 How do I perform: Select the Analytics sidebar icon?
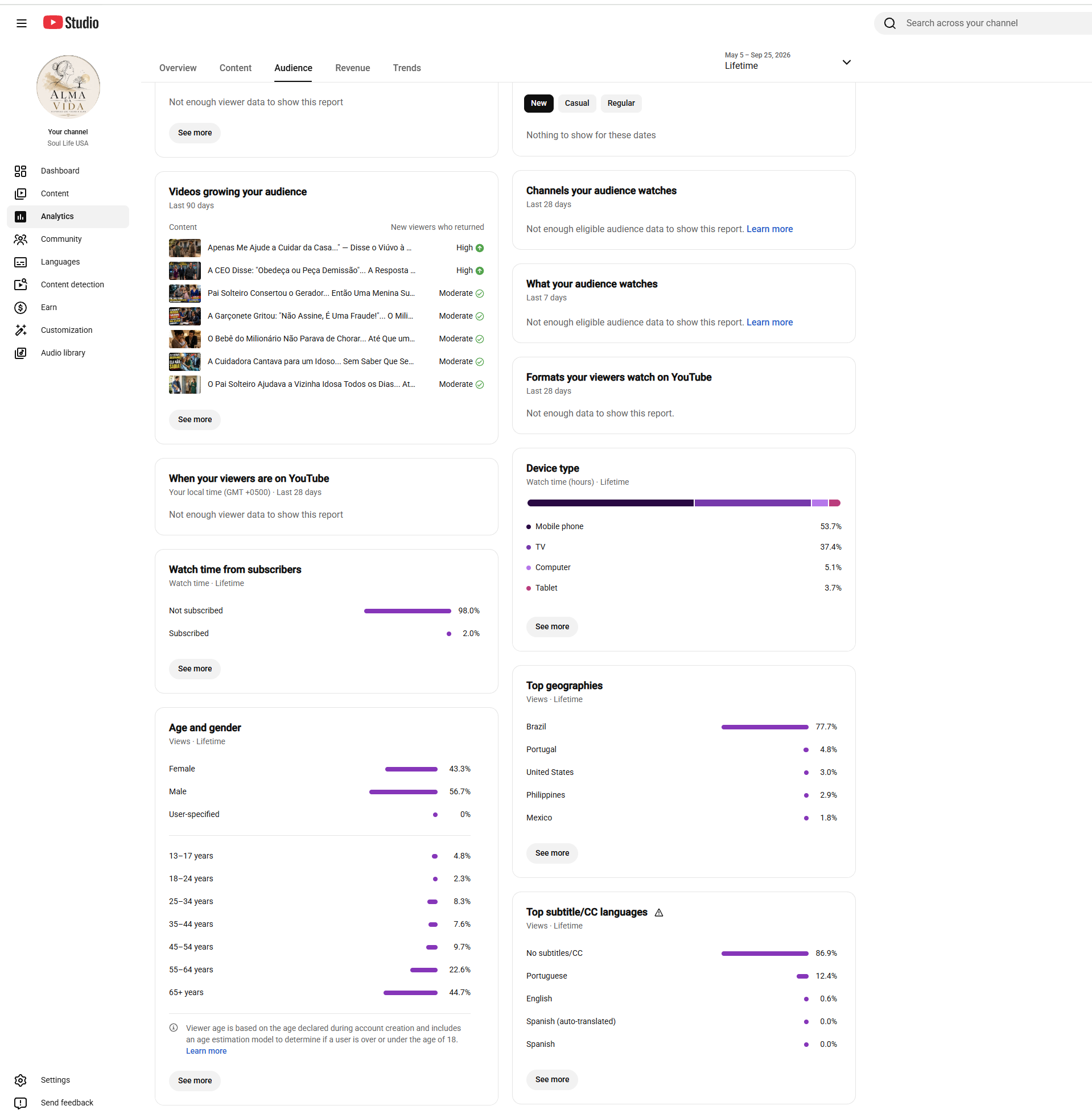point(20,217)
